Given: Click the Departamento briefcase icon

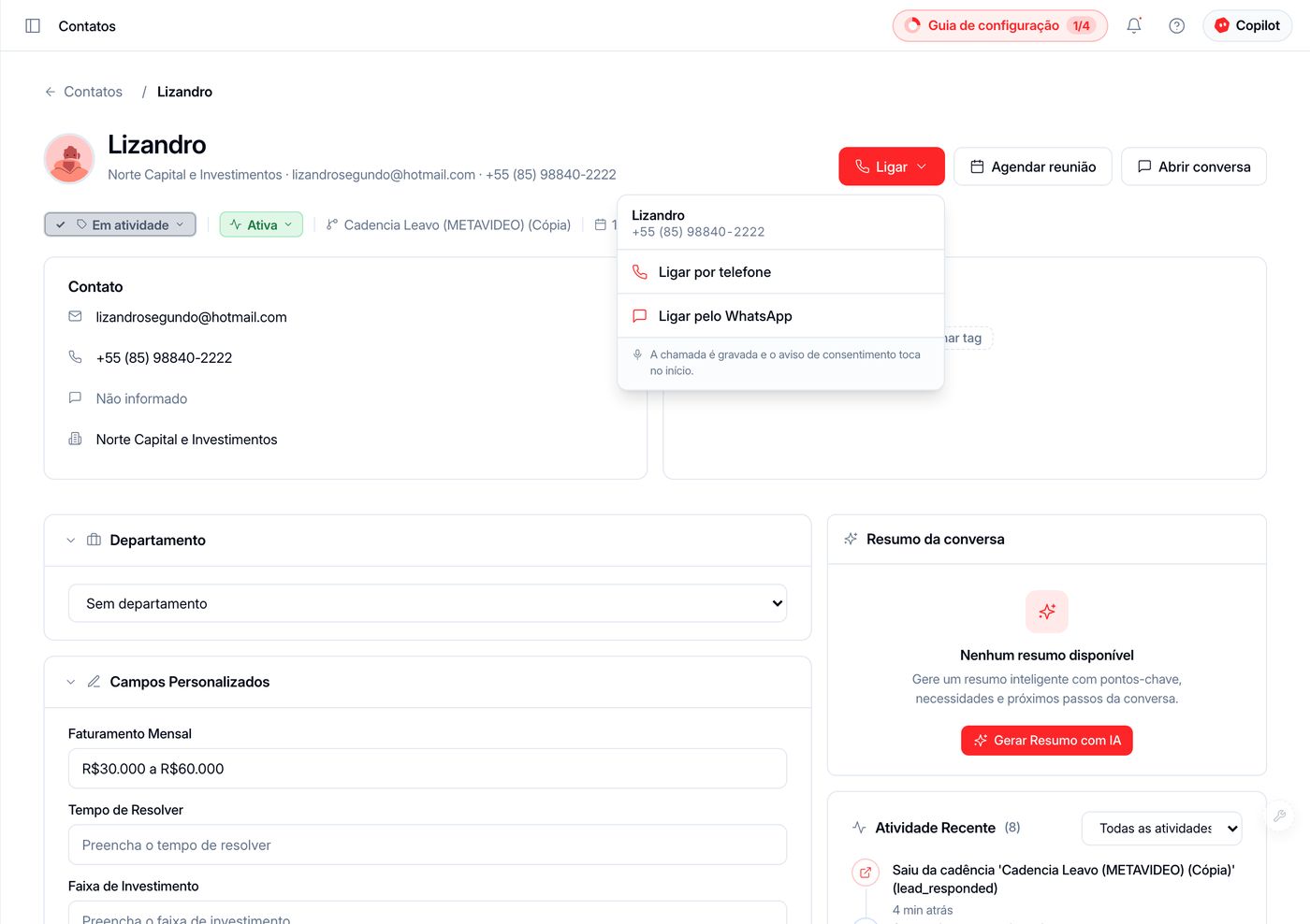Looking at the screenshot, I should pos(94,540).
